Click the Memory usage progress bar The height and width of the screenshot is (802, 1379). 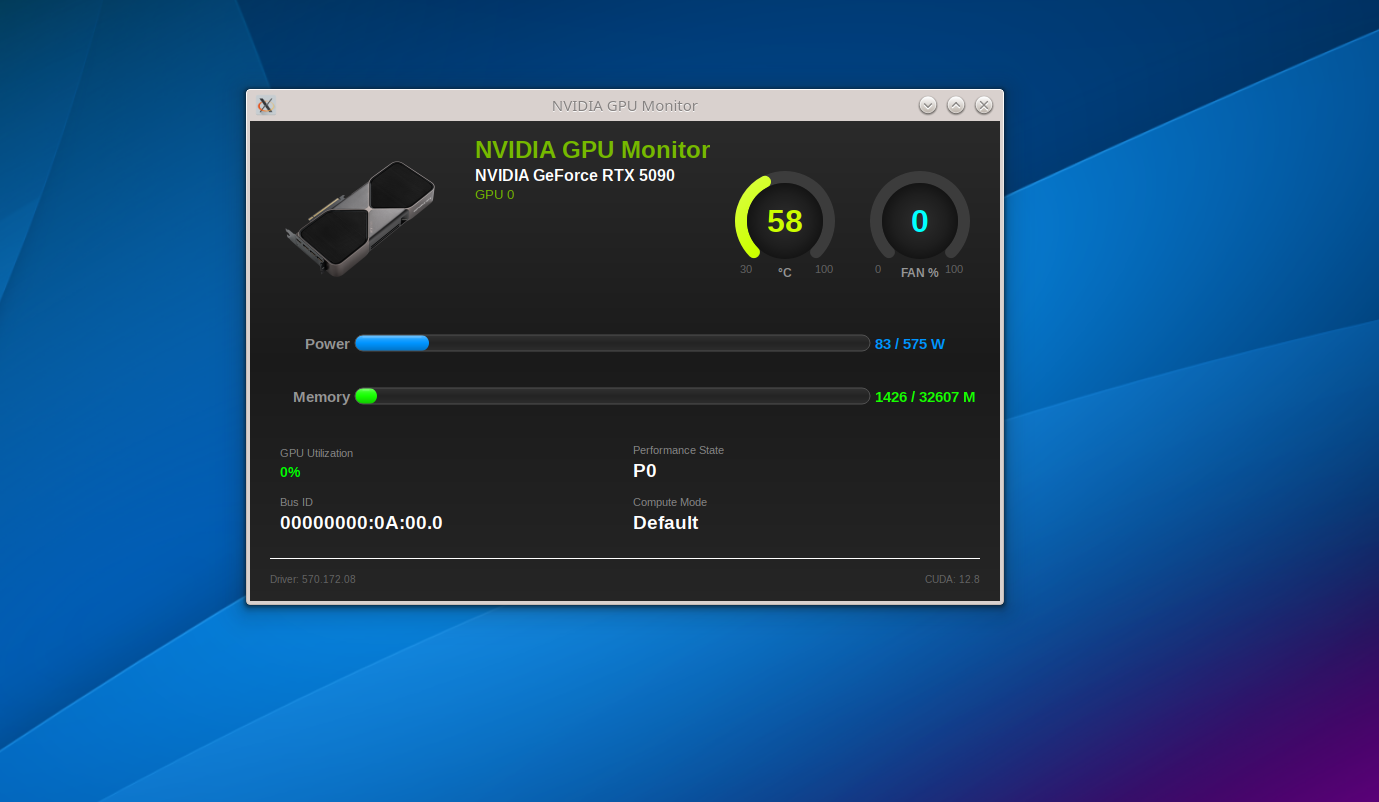612,396
